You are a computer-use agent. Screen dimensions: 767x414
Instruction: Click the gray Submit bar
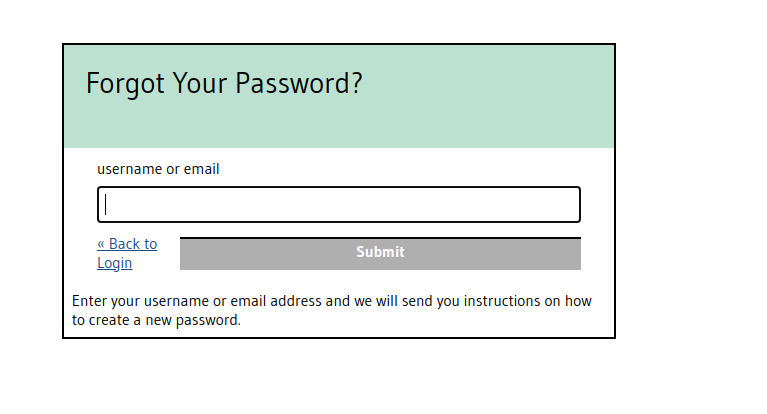point(380,253)
